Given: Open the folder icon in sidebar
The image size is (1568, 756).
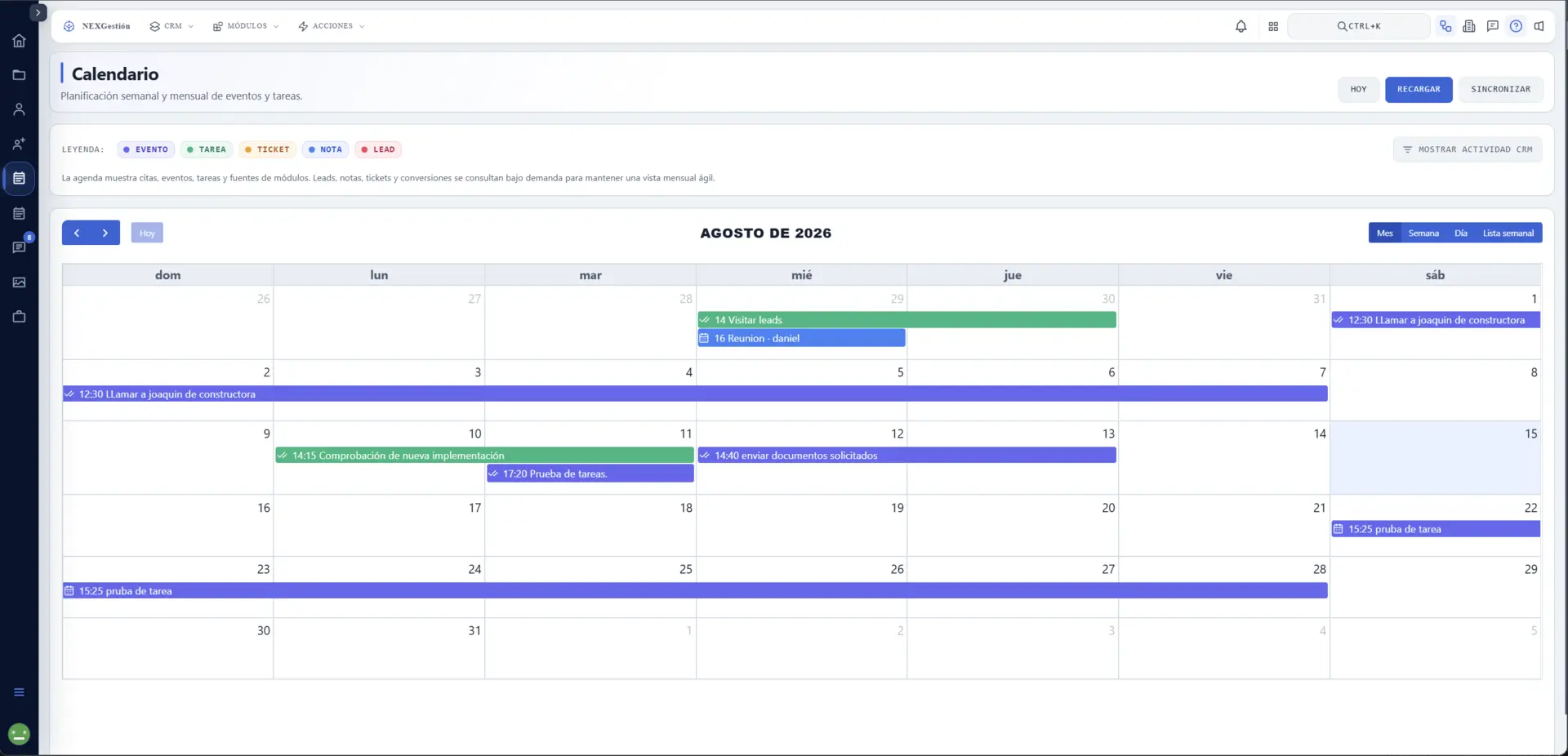Looking at the screenshot, I should tap(19, 75).
